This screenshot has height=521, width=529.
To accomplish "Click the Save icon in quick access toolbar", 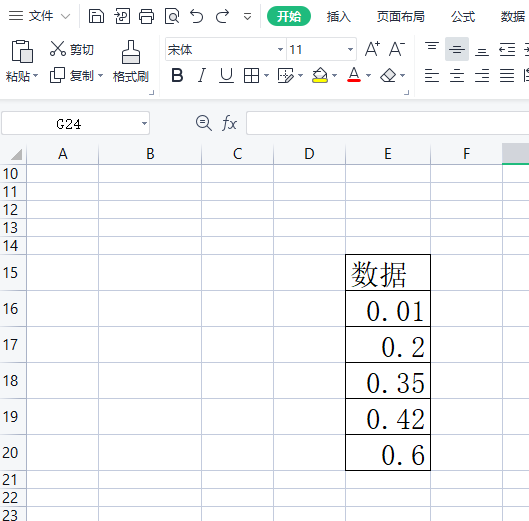I will pos(96,16).
